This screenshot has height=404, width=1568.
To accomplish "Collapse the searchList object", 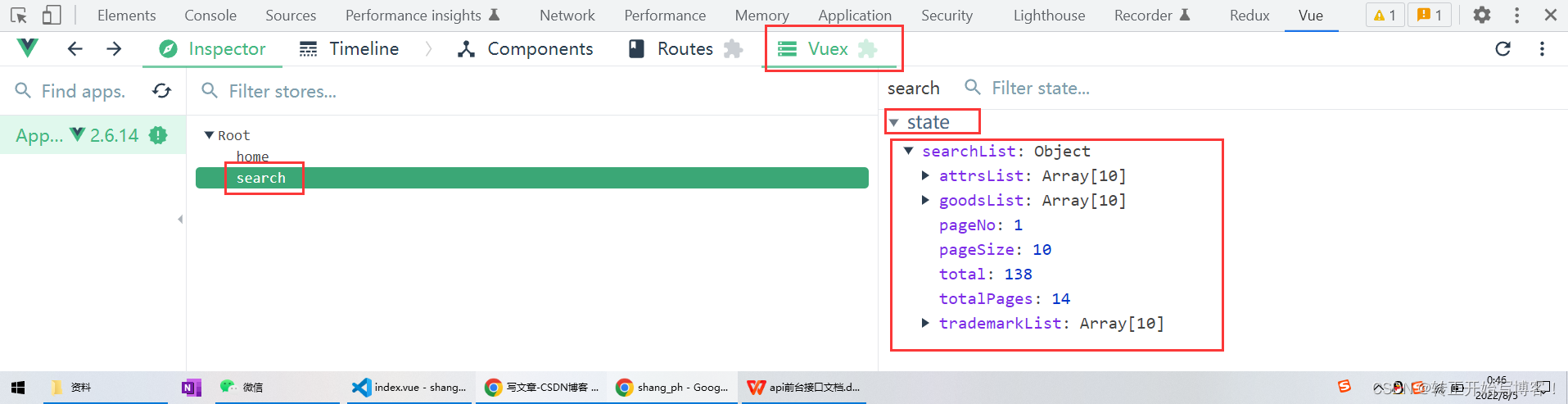I will click(x=908, y=151).
